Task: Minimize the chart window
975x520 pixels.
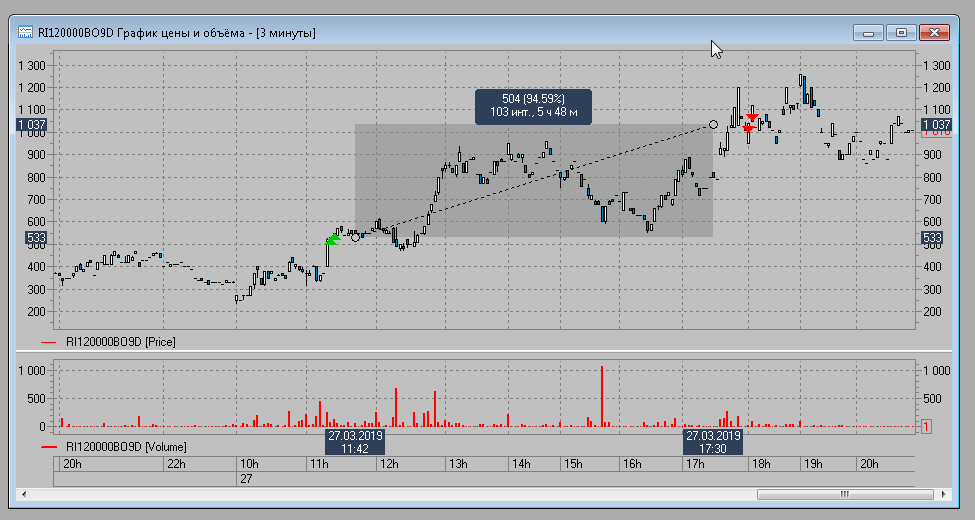Action: point(870,33)
